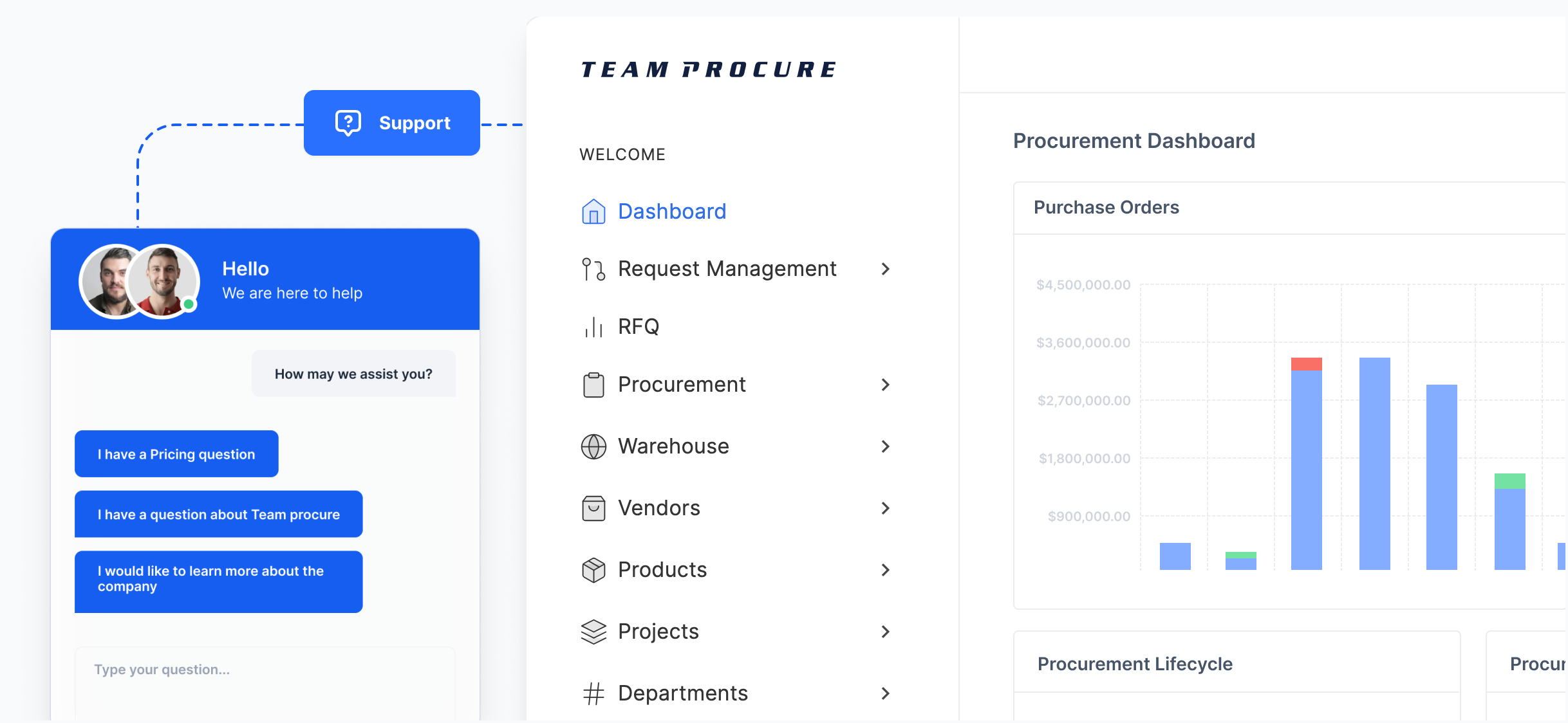This screenshot has width=1568, height=723.
Task: Open the Products menu entry
Action: [x=662, y=569]
